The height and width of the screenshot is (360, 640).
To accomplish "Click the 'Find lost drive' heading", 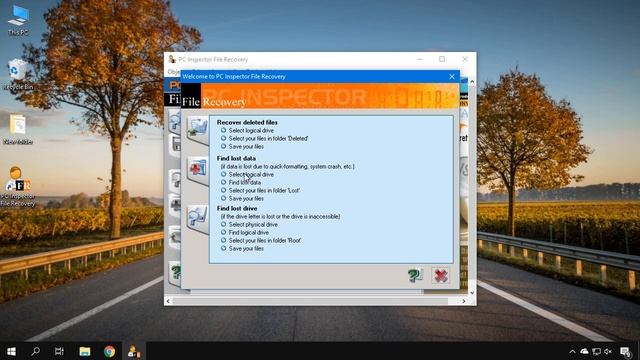I will (x=237, y=208).
